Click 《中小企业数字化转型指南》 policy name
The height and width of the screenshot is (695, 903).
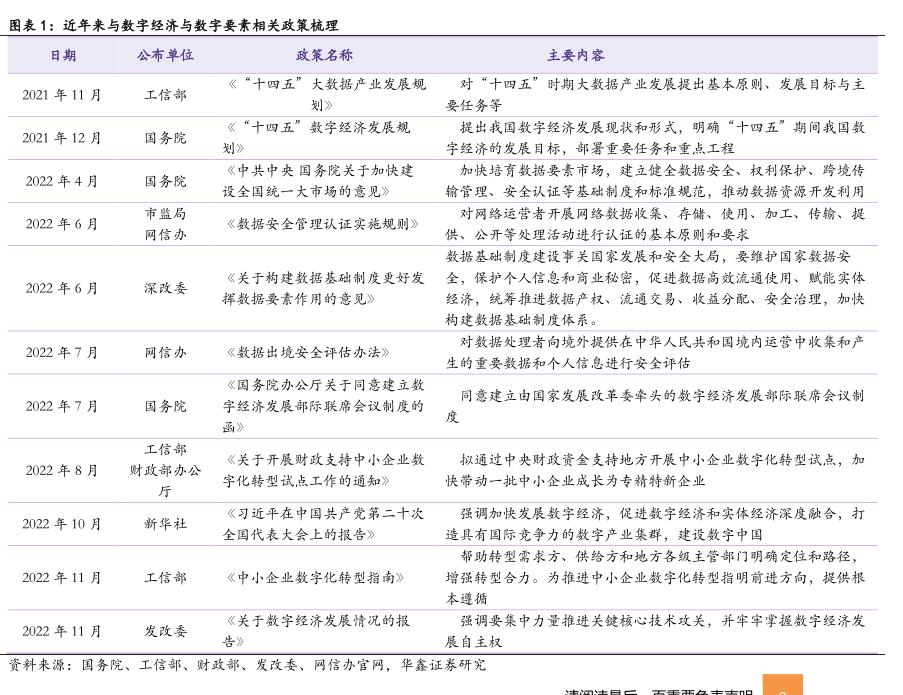(x=315, y=577)
